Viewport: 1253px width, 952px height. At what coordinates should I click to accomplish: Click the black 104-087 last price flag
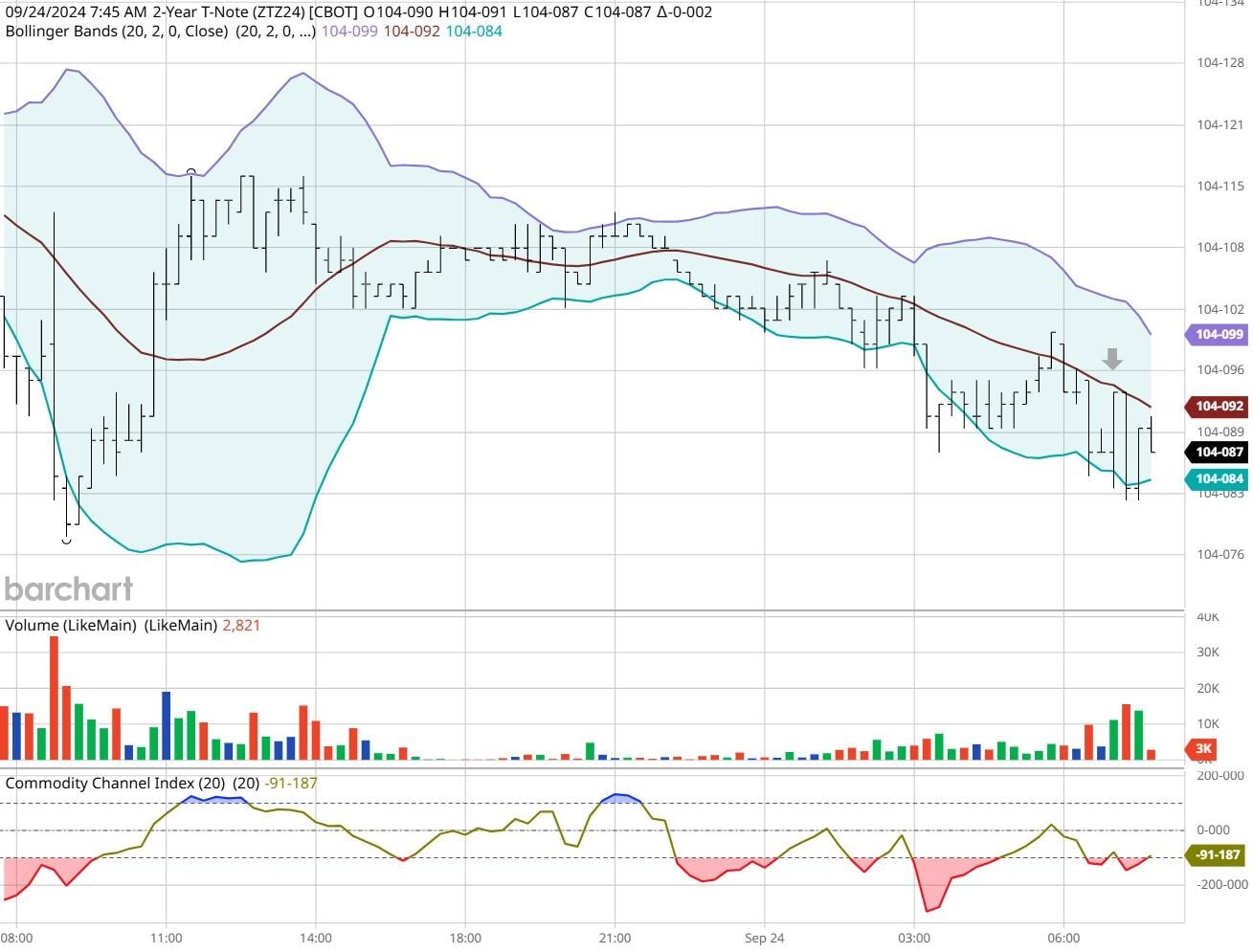tap(1217, 452)
